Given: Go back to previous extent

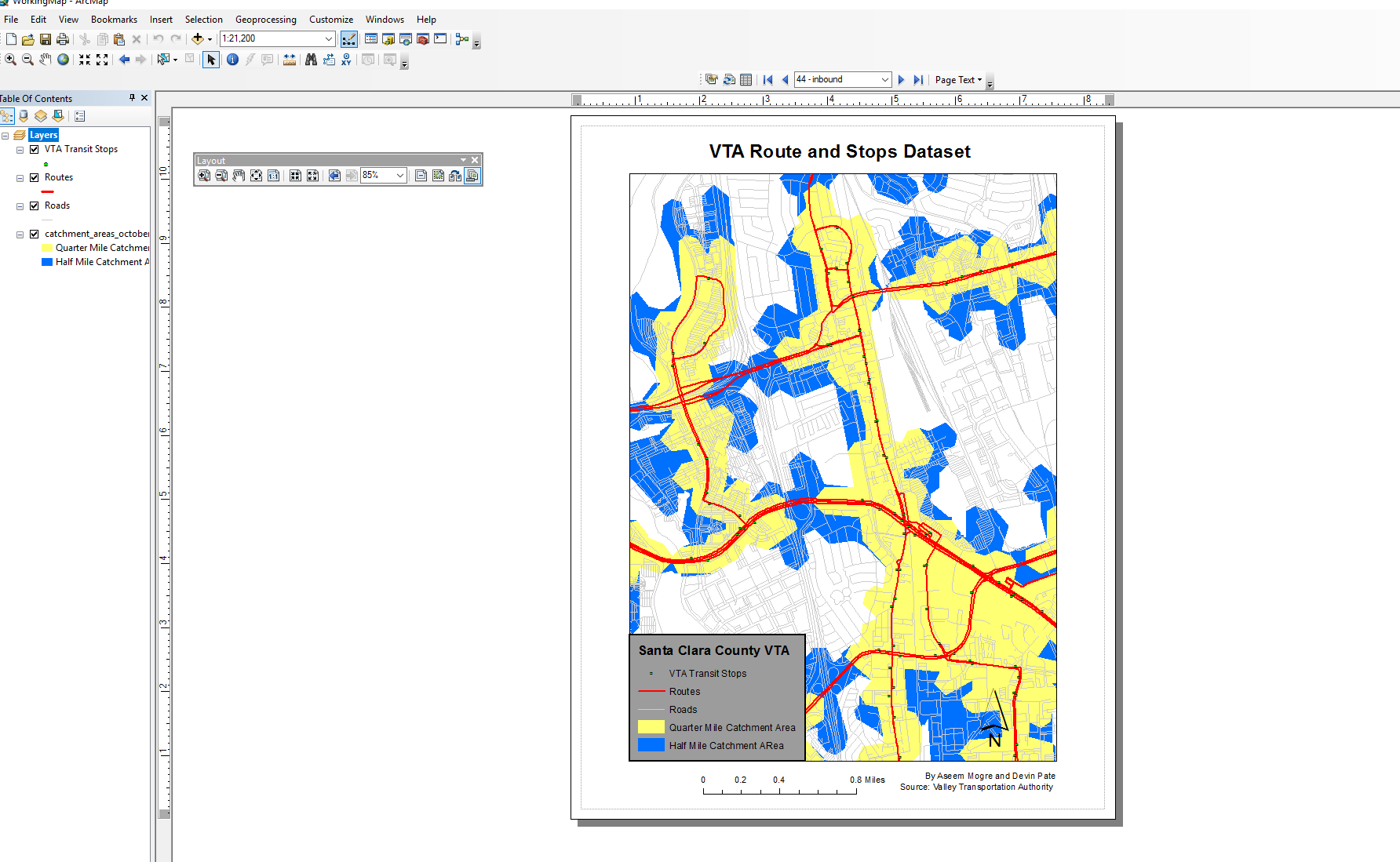Looking at the screenshot, I should click(124, 60).
